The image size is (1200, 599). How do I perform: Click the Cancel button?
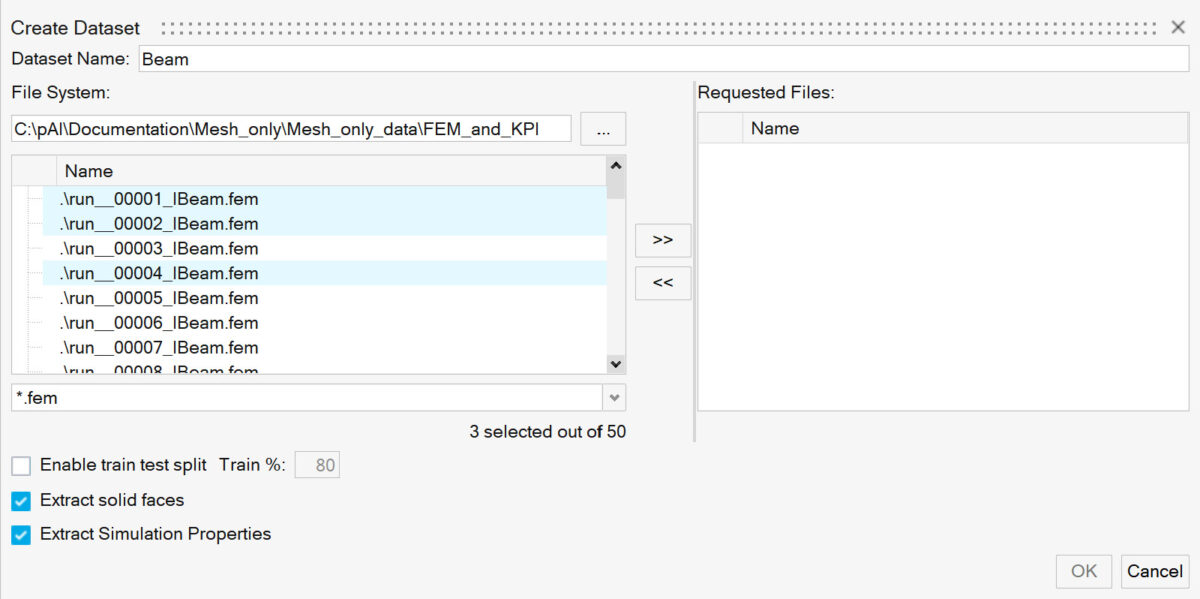(1154, 571)
